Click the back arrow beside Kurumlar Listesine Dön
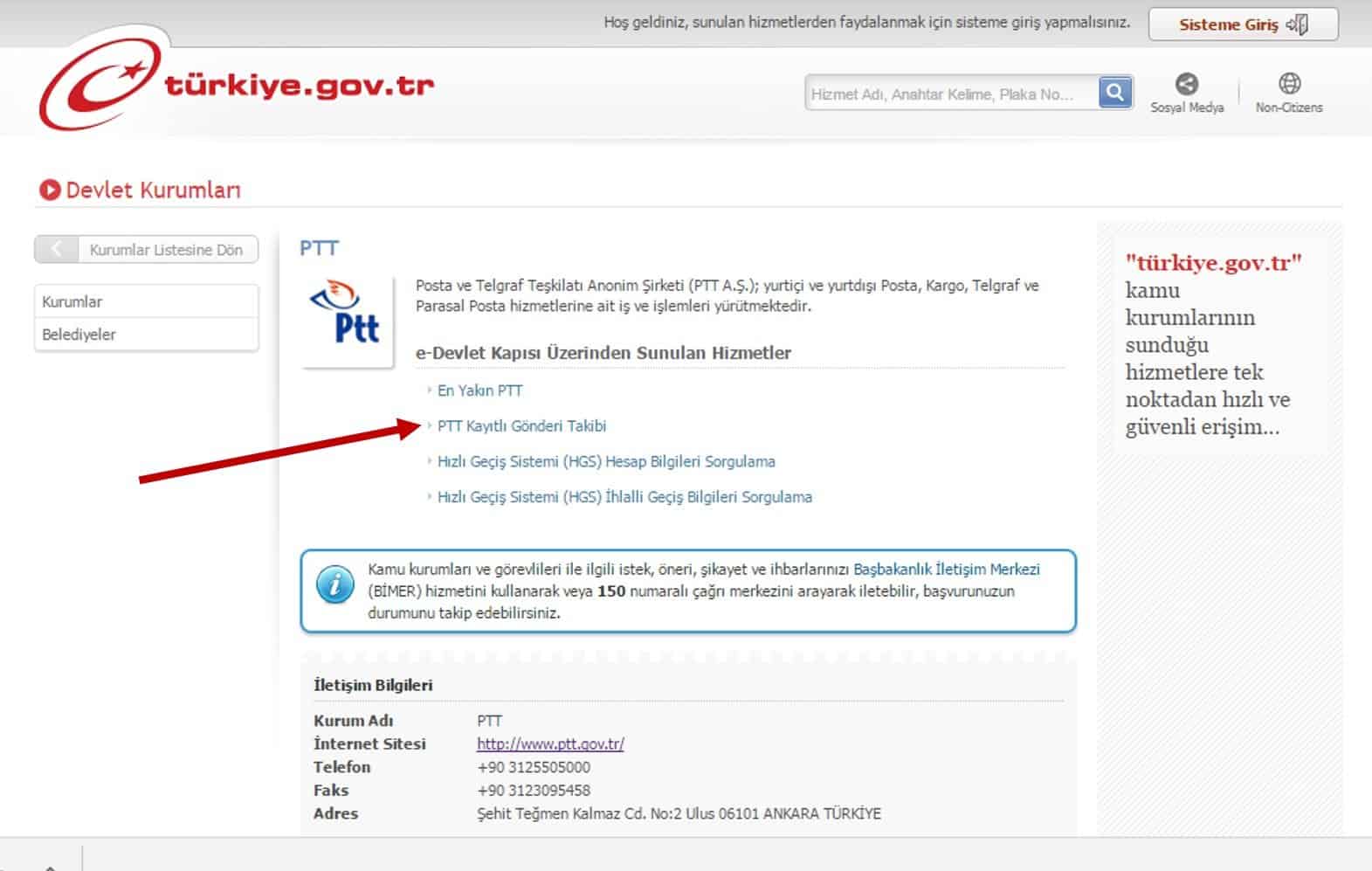1372x871 pixels. tap(57, 250)
